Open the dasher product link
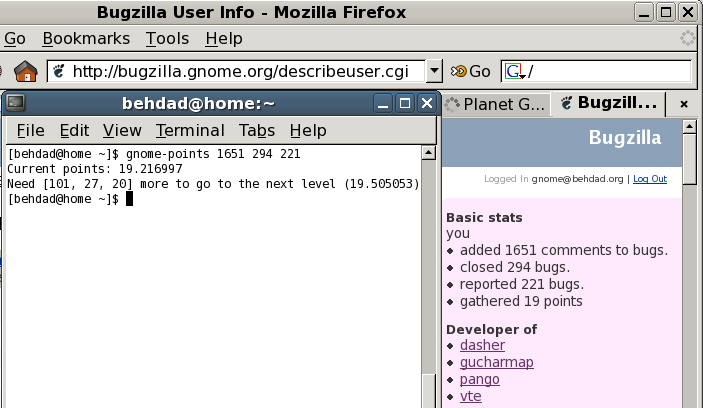The width and height of the screenshot is (703, 408). coord(482,345)
